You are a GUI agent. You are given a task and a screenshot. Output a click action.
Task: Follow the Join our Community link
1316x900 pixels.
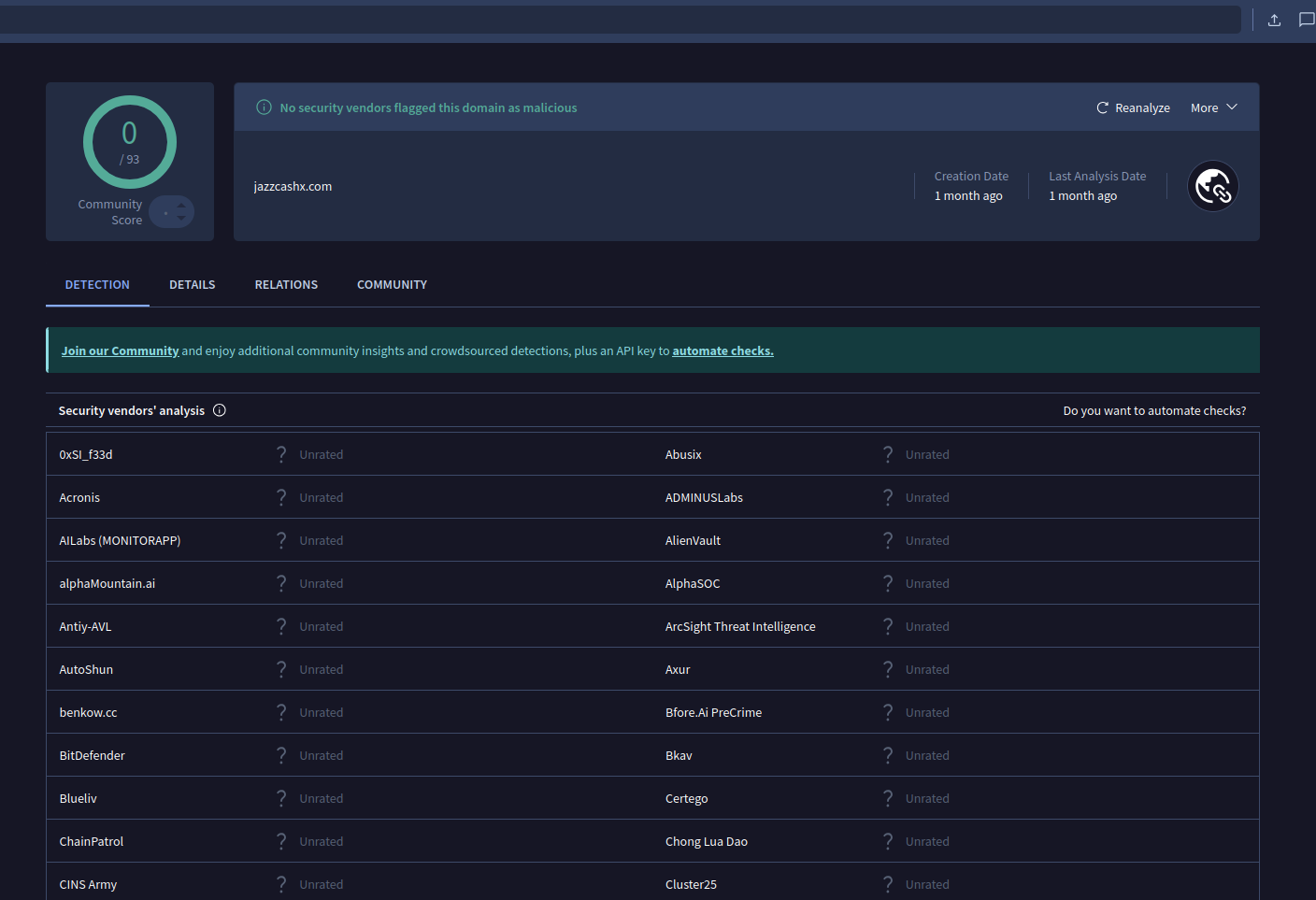120,351
